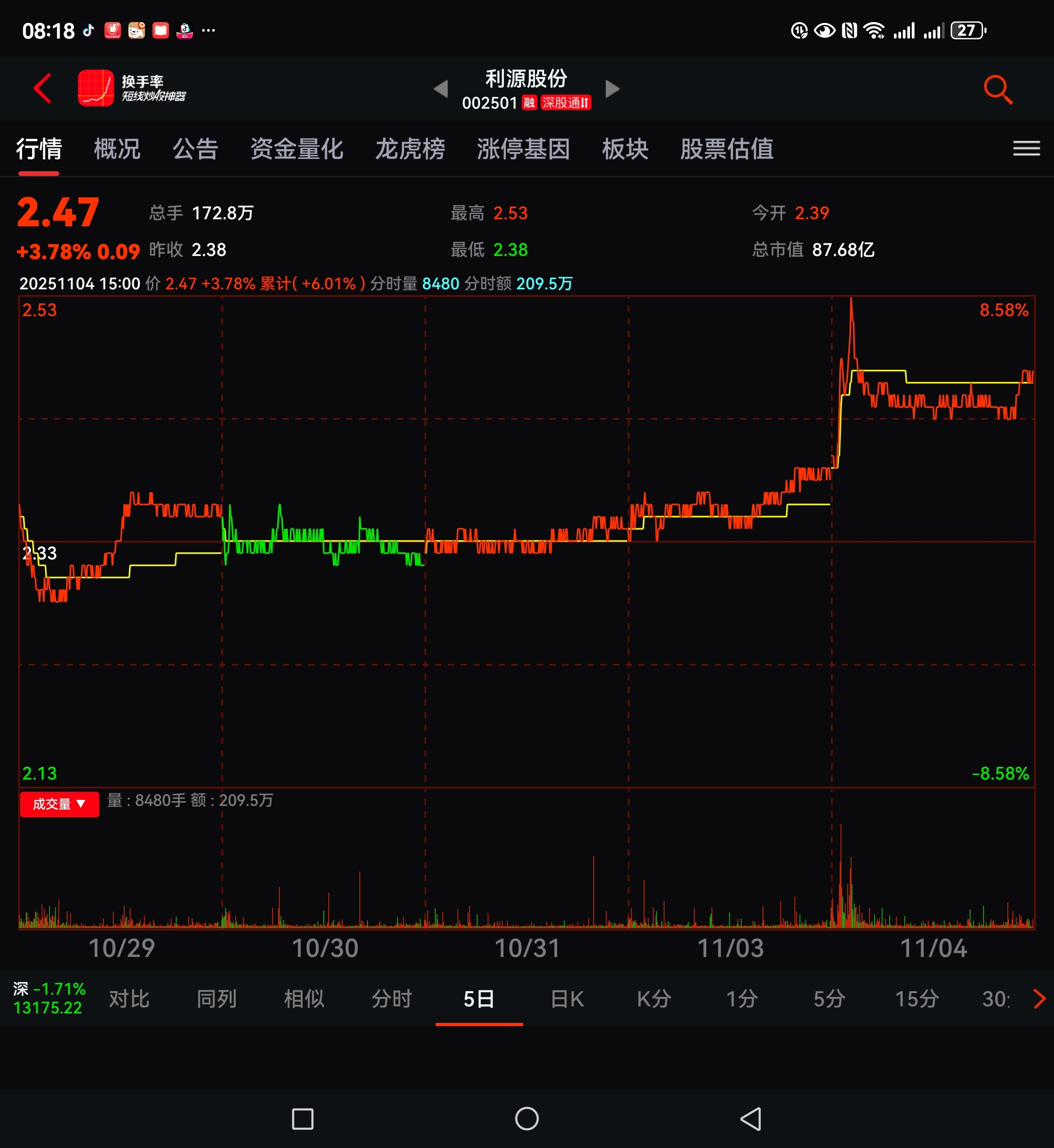Tap the 融 margin badge
The width and height of the screenshot is (1054, 1148).
click(x=529, y=103)
